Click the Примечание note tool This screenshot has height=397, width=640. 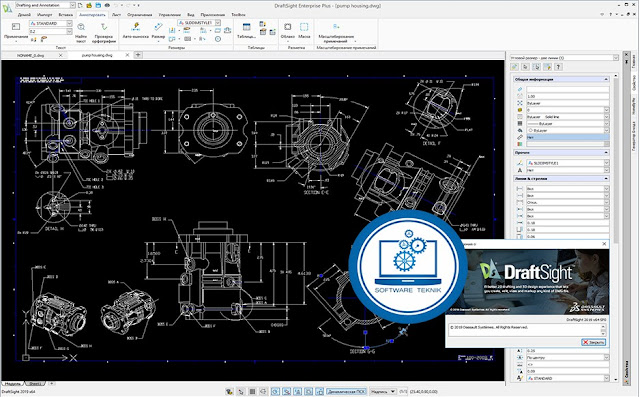pyautogui.click(x=16, y=32)
